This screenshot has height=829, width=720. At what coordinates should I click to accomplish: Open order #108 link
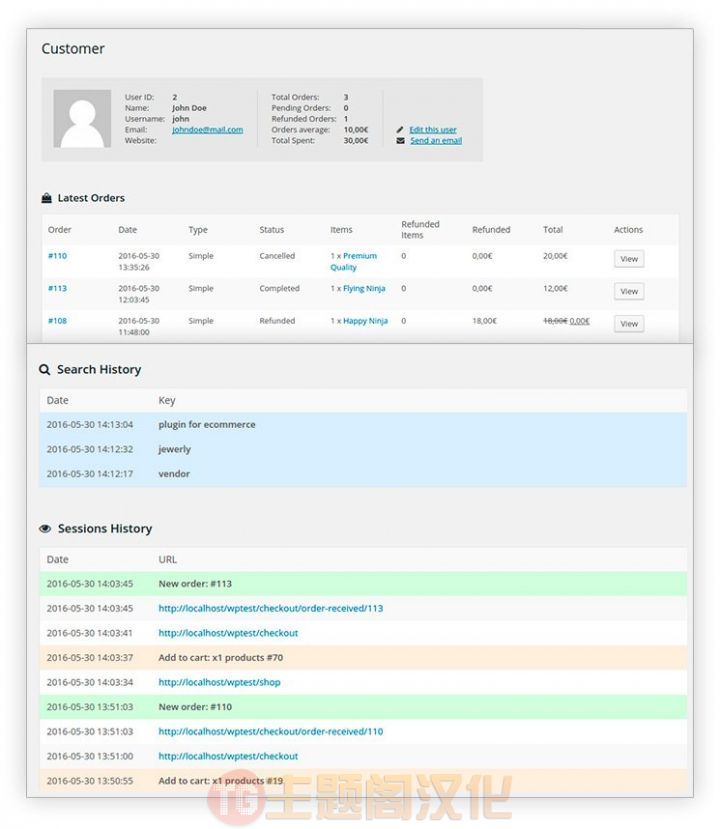pos(57,321)
